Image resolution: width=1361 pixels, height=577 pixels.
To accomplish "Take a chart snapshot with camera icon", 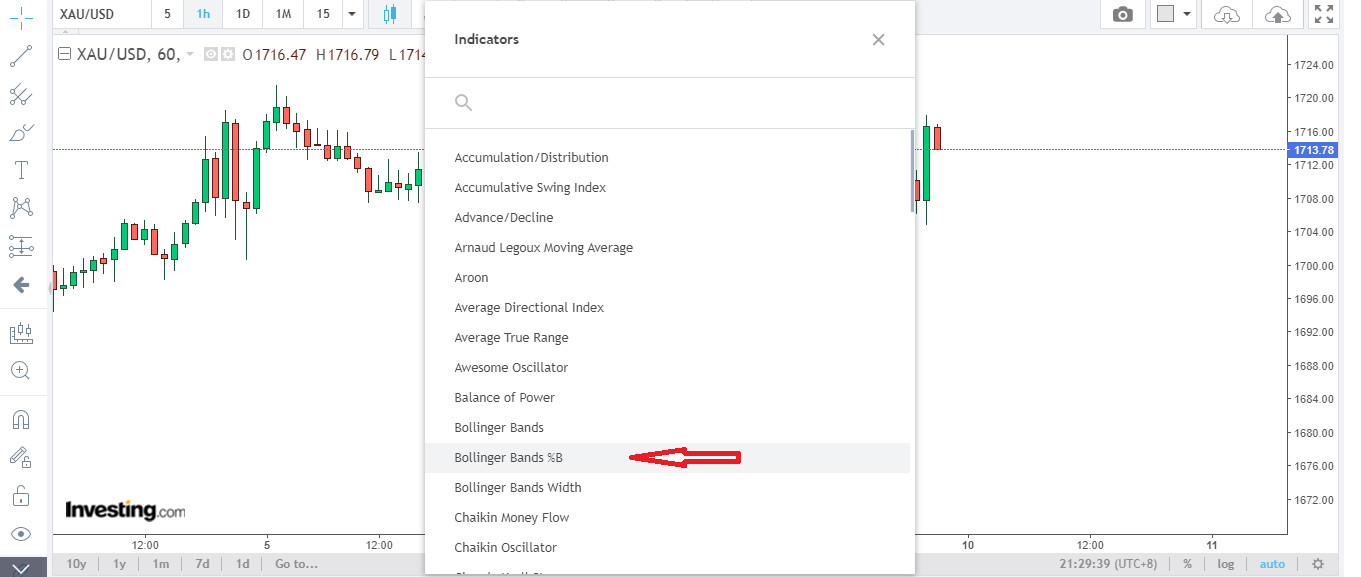I will coord(1123,14).
